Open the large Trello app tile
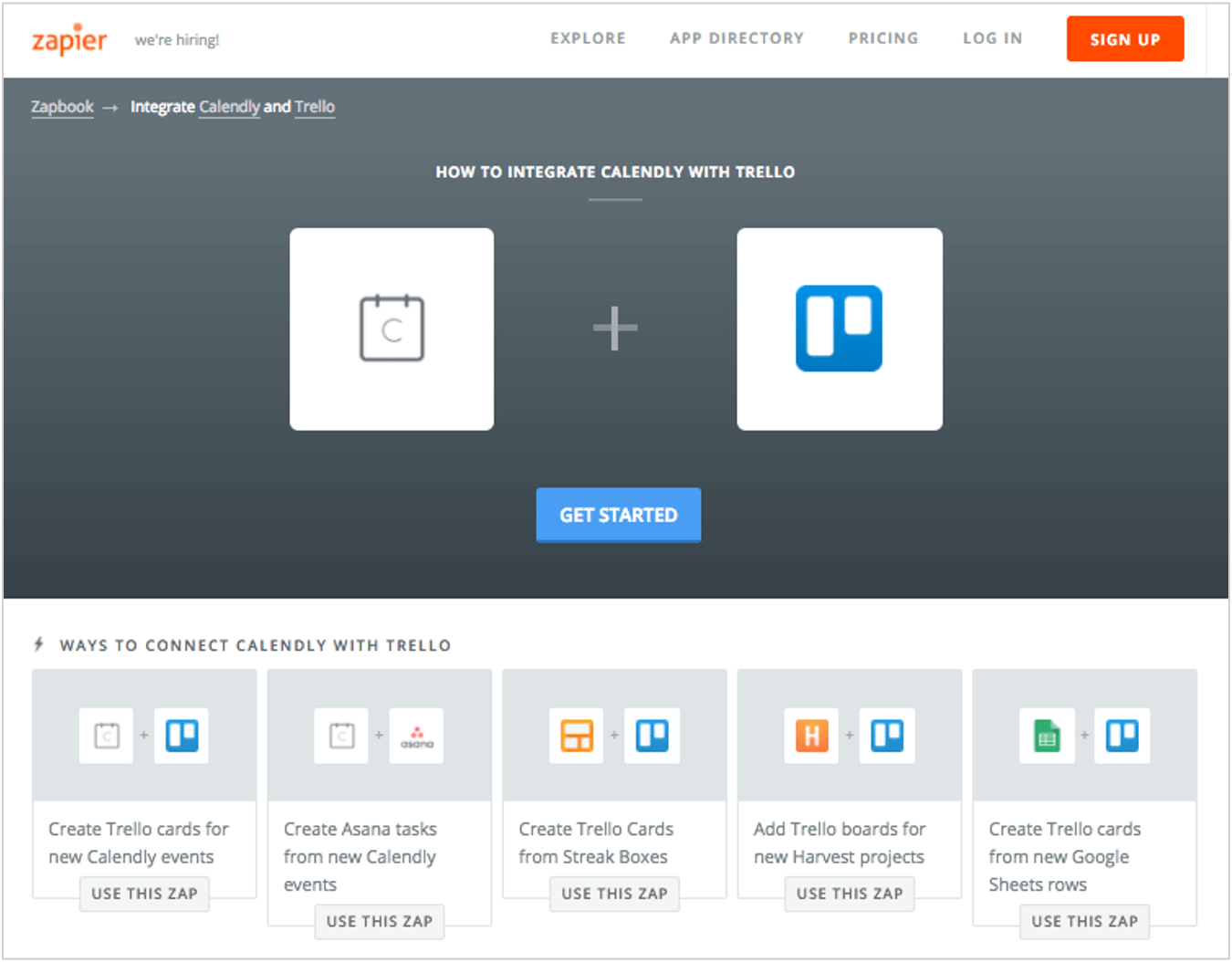The height and width of the screenshot is (962, 1232). click(840, 329)
